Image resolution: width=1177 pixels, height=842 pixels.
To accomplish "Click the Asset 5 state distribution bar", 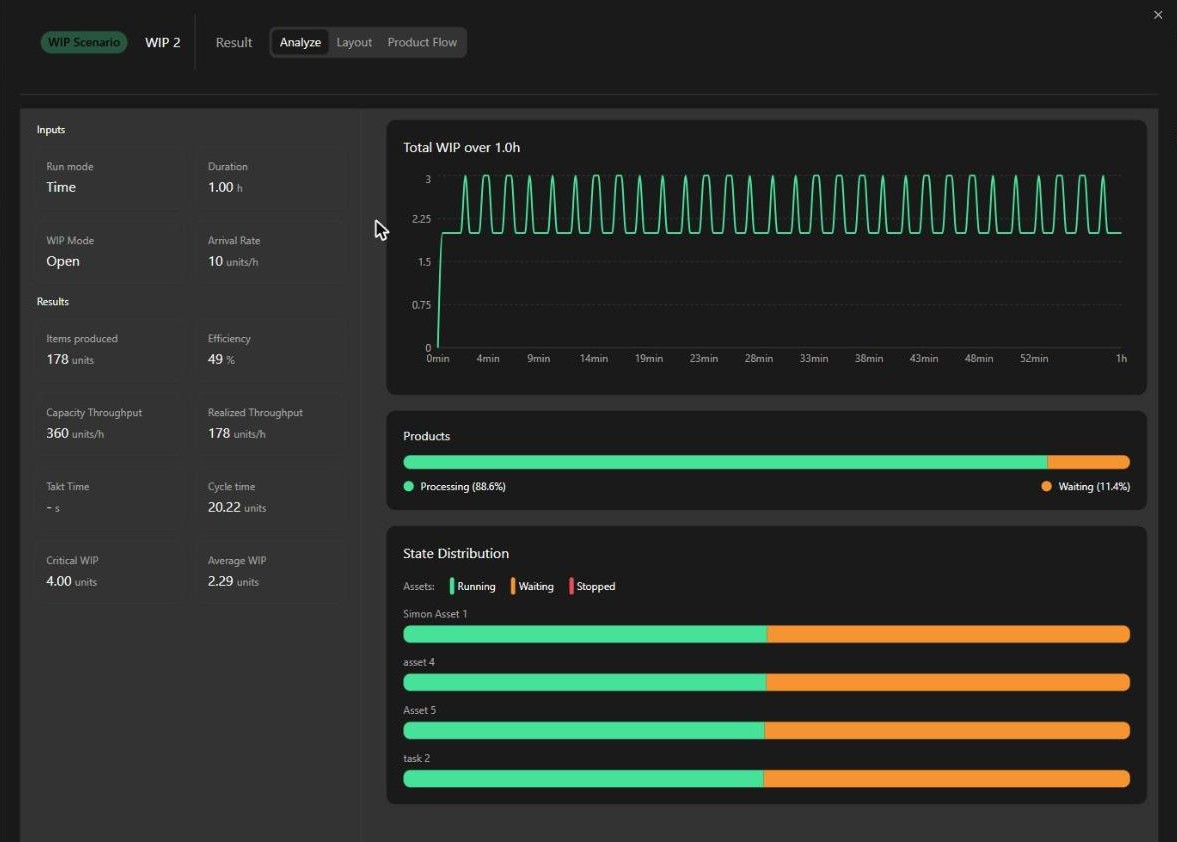I will [x=766, y=730].
